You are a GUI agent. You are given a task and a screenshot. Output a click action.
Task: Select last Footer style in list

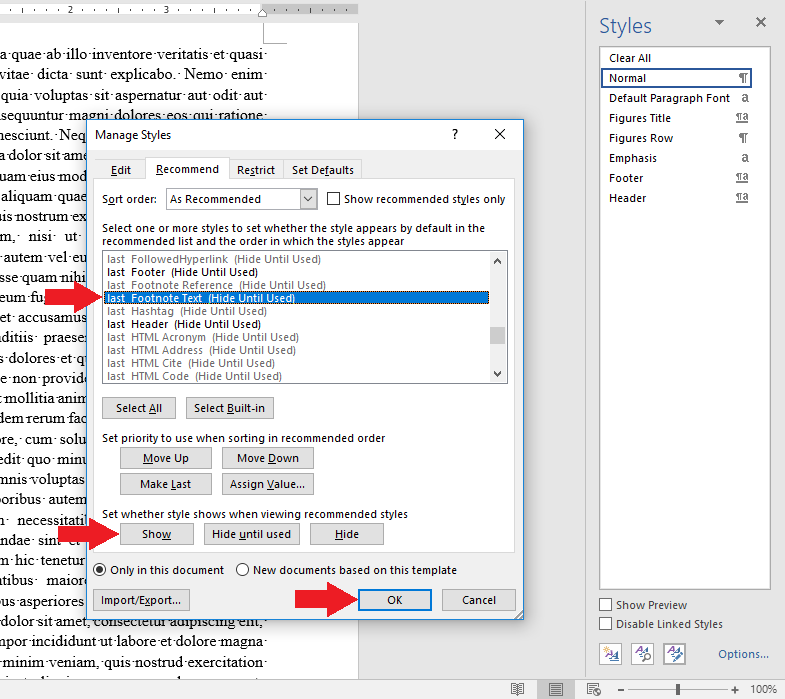[296, 272]
